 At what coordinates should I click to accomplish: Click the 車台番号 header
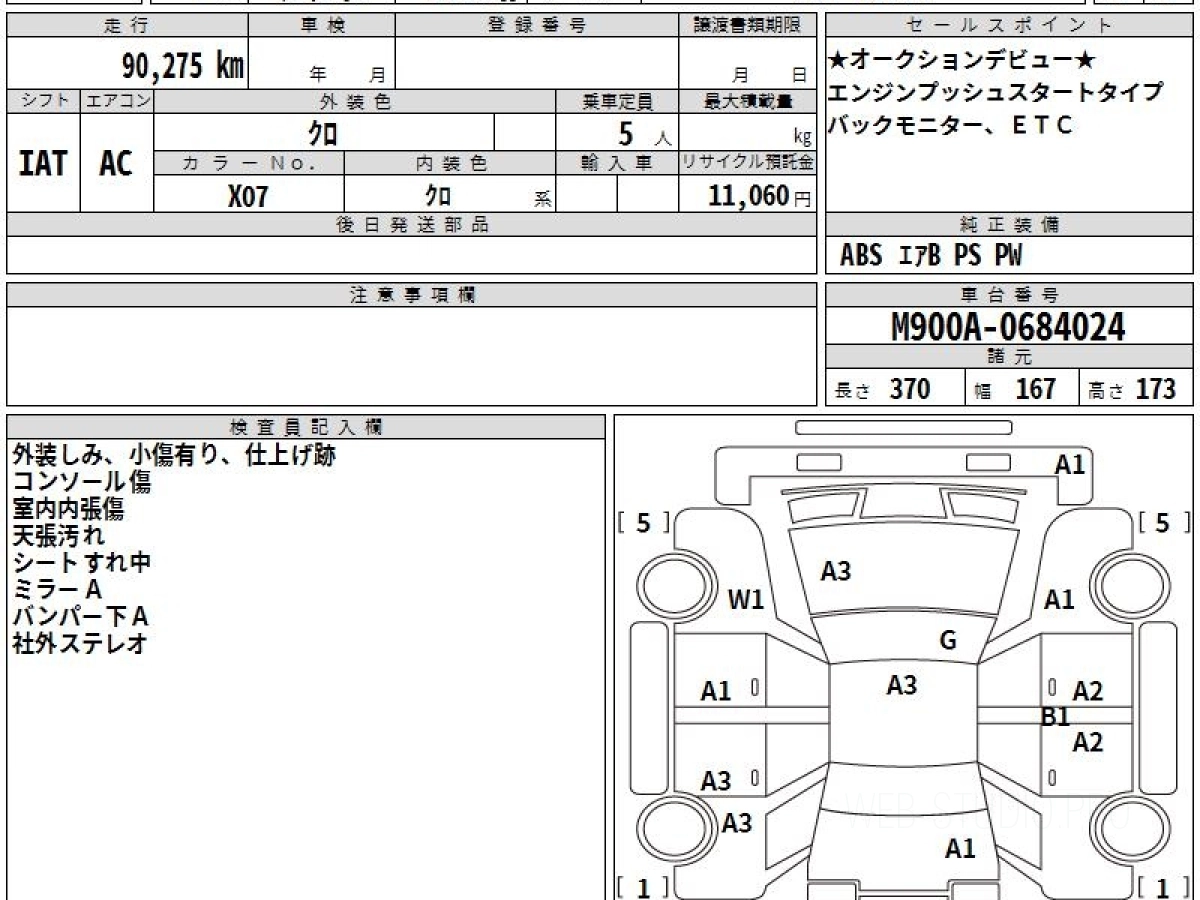[1009, 295]
